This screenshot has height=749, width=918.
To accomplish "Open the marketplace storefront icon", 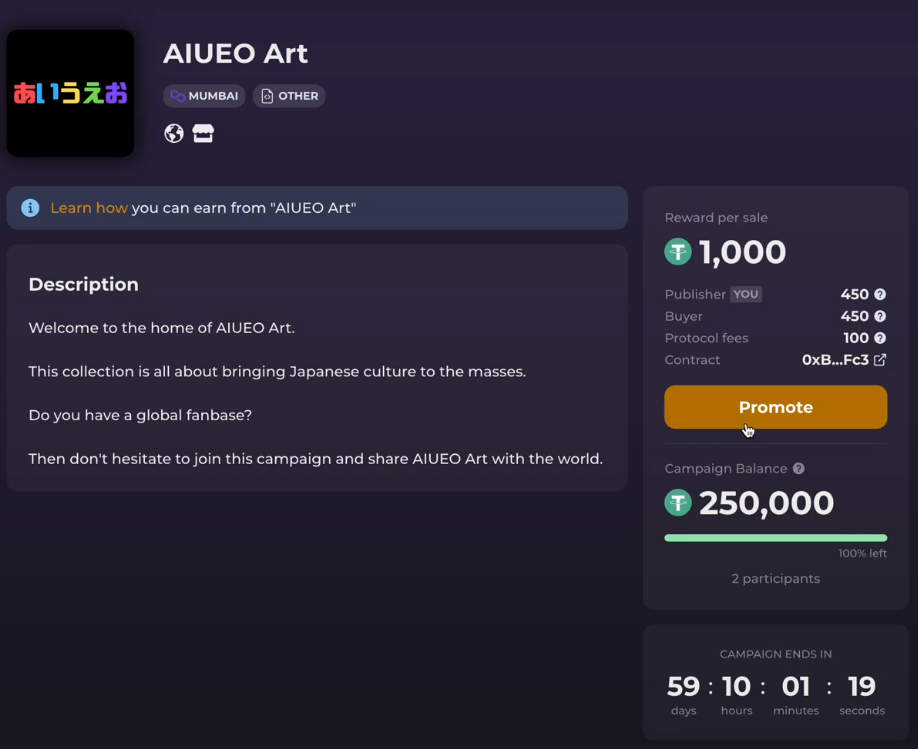I will point(203,134).
